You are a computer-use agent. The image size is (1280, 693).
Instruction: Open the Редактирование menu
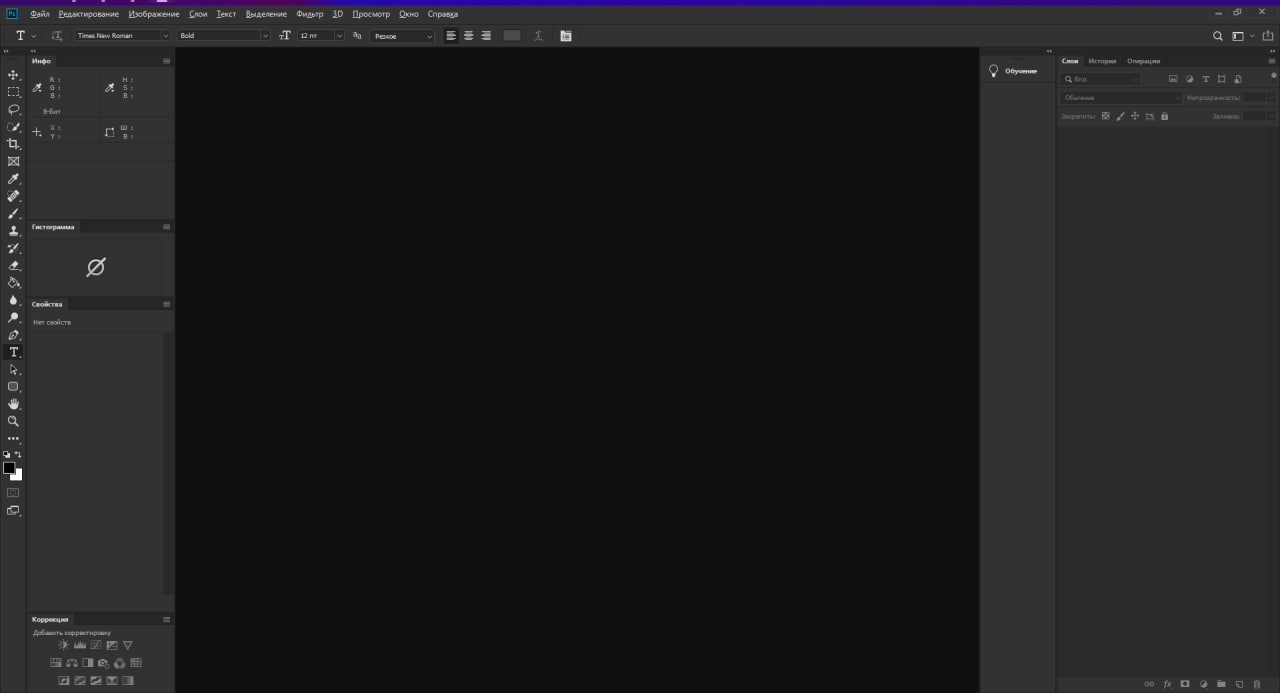tap(88, 14)
